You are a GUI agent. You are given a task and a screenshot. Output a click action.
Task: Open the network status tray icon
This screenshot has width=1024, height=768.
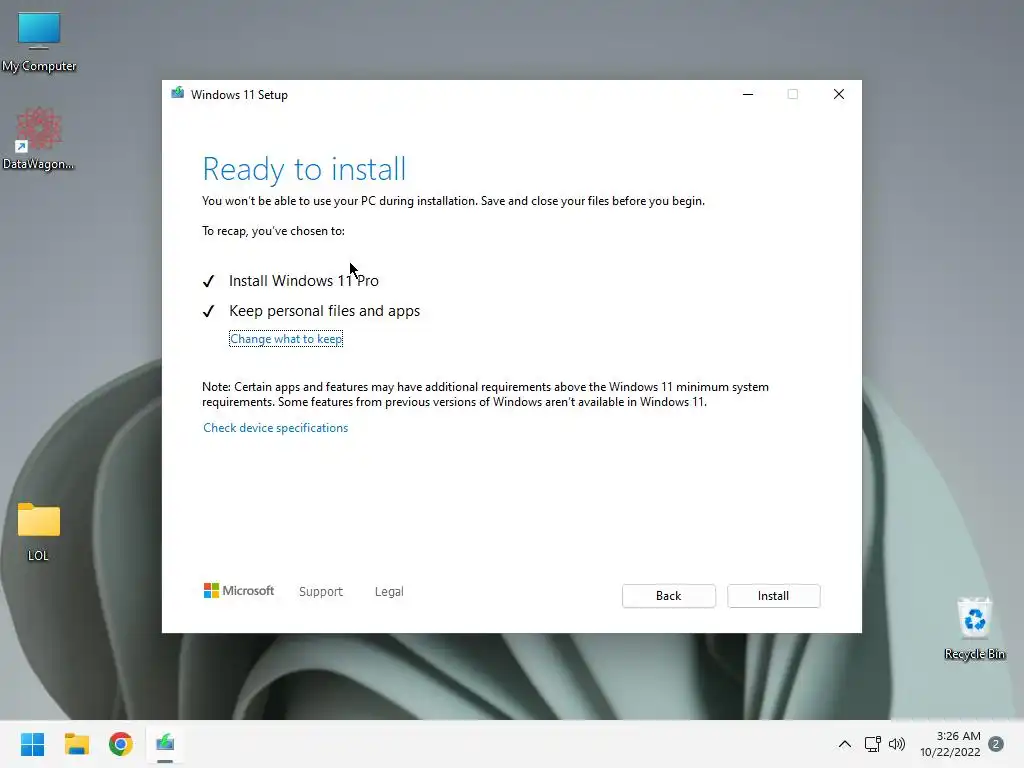(872, 744)
